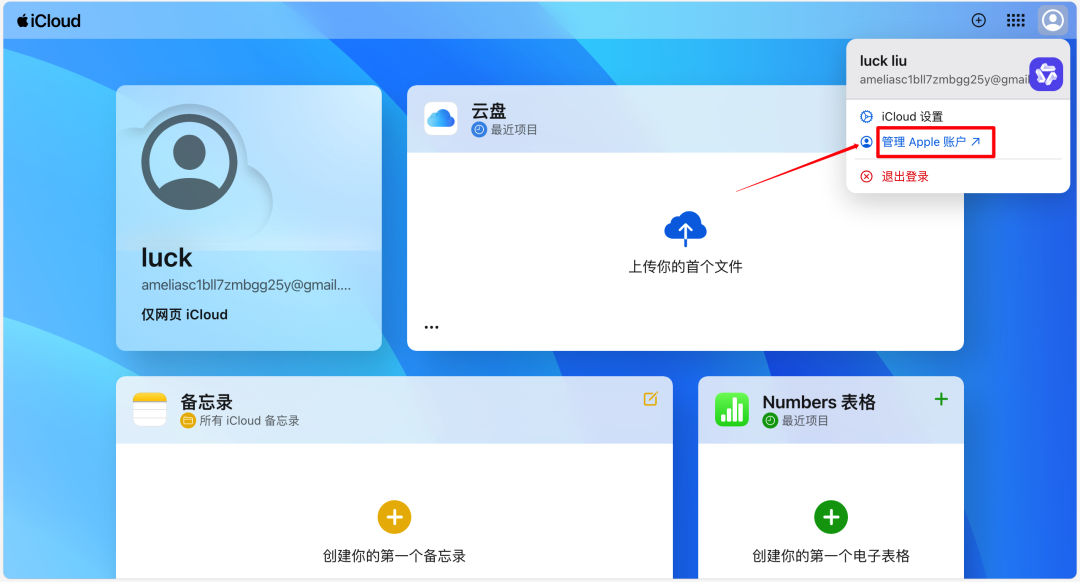1080x582 pixels.
Task: Click the Numbers 表格 title text
Action: (818, 402)
